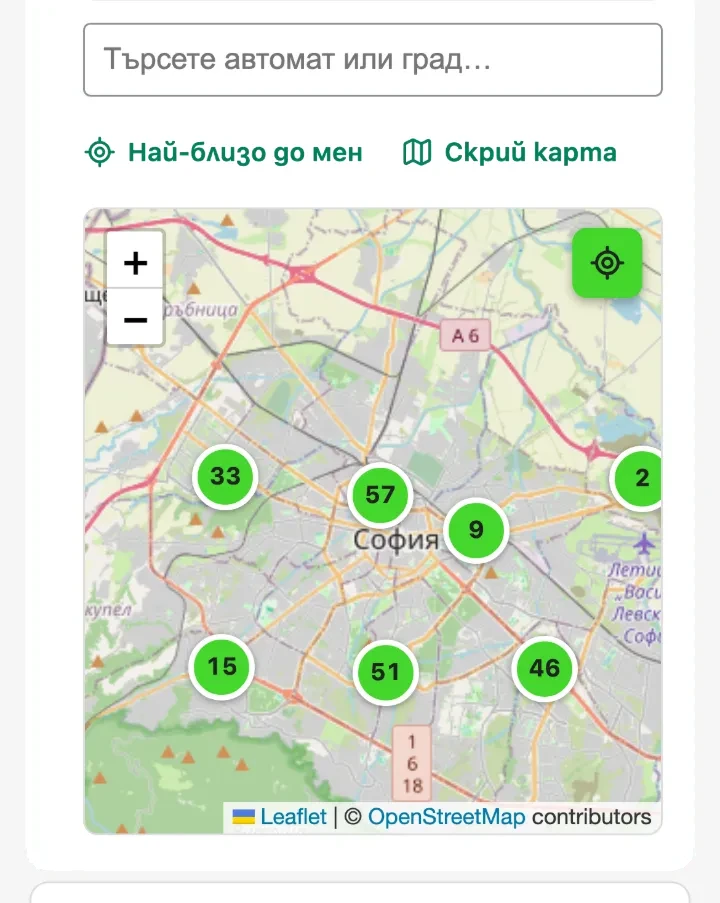Open the cluster marker with 15
720x903 pixels.
222,667
